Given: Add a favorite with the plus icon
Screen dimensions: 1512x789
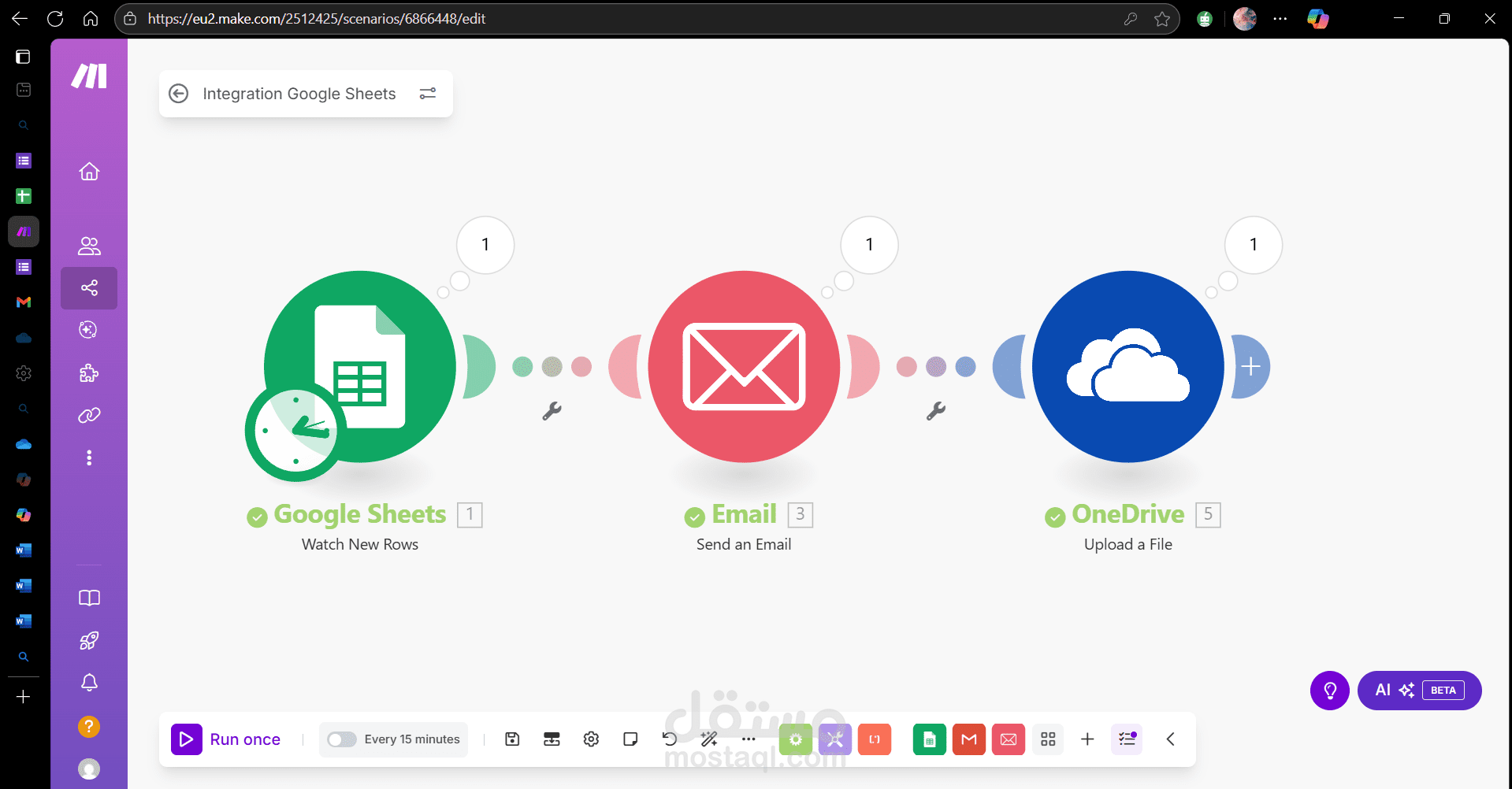Looking at the screenshot, I should (x=1087, y=739).
